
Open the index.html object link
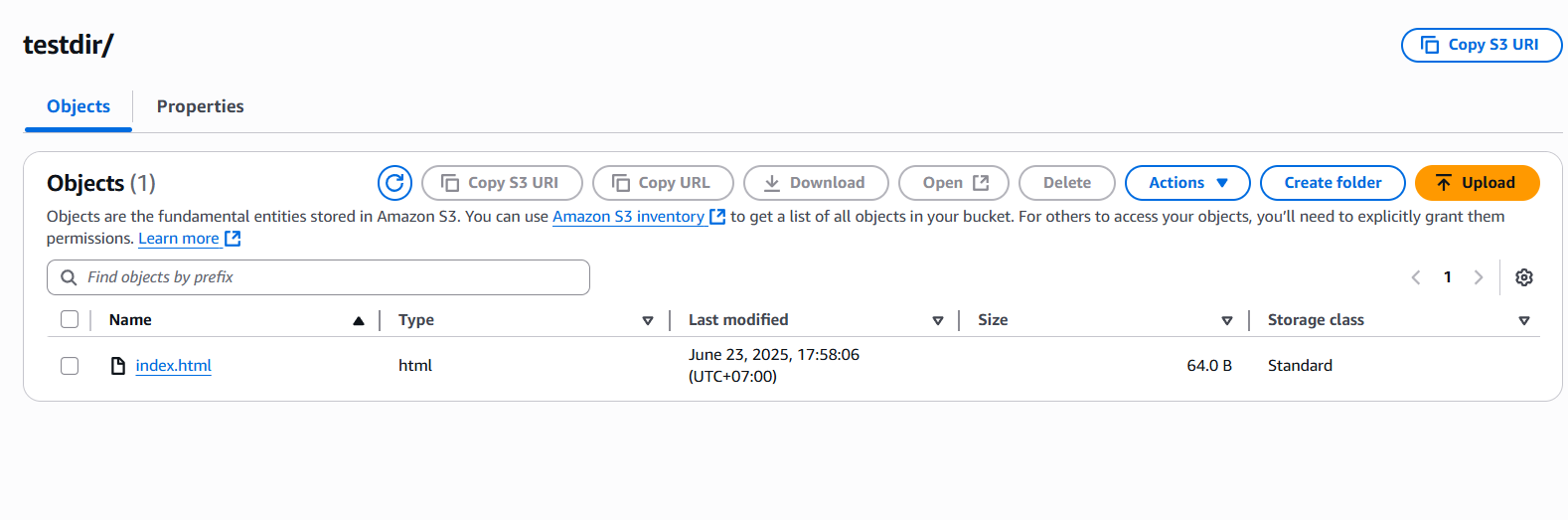[174, 366]
